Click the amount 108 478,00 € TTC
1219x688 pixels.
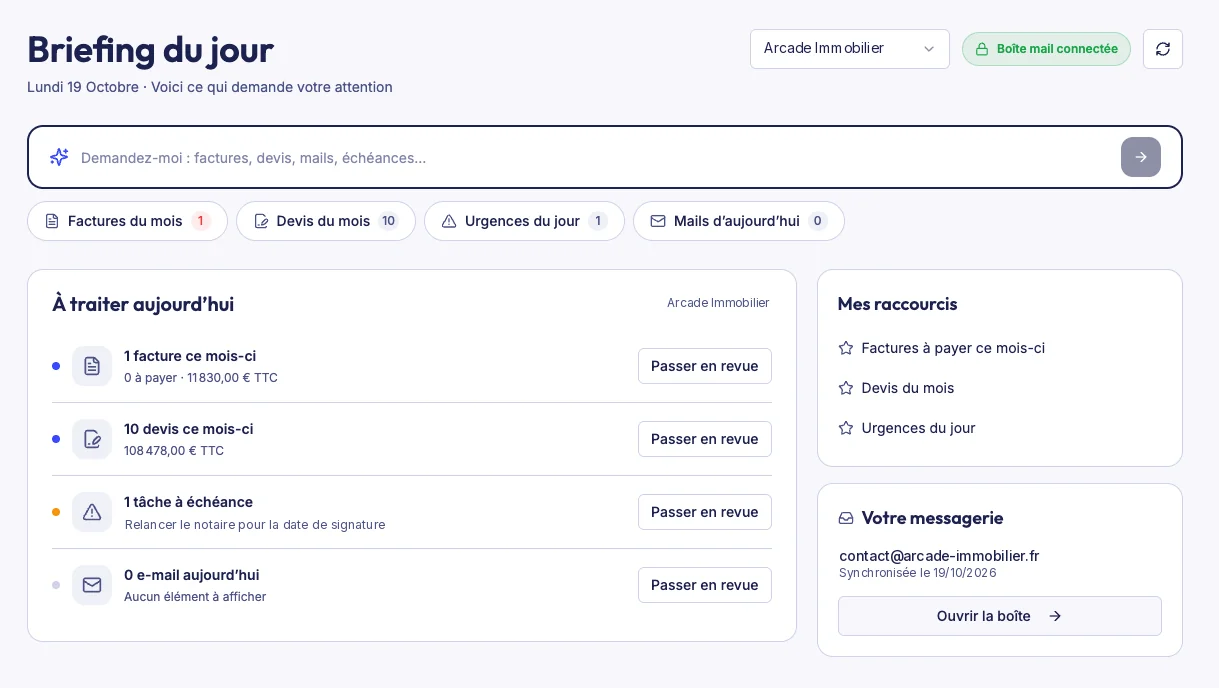174,451
